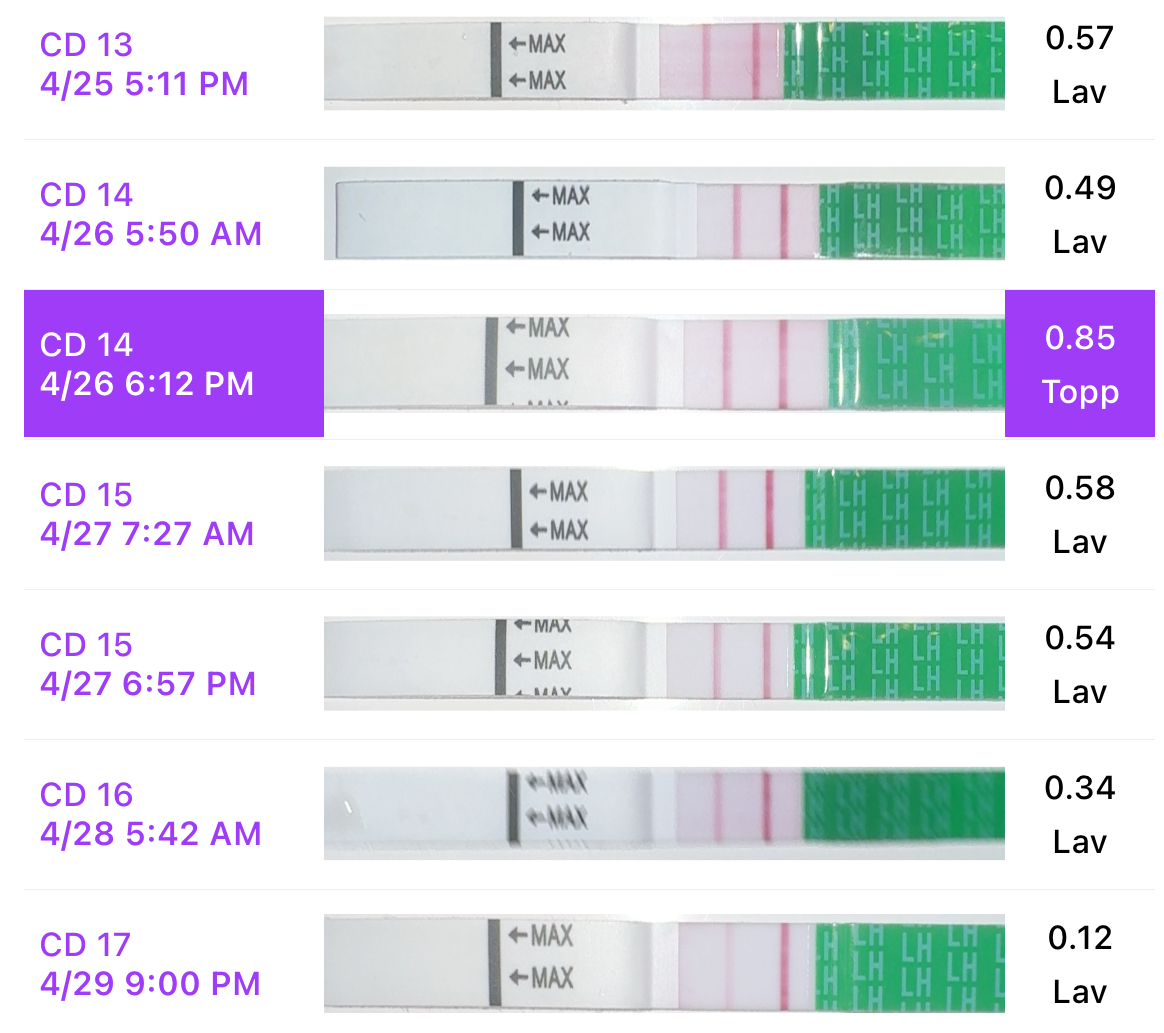Select the CD 16 4/28 5:42 AM date label
This screenshot has width=1164, height=1033.
pyautogui.click(x=150, y=814)
